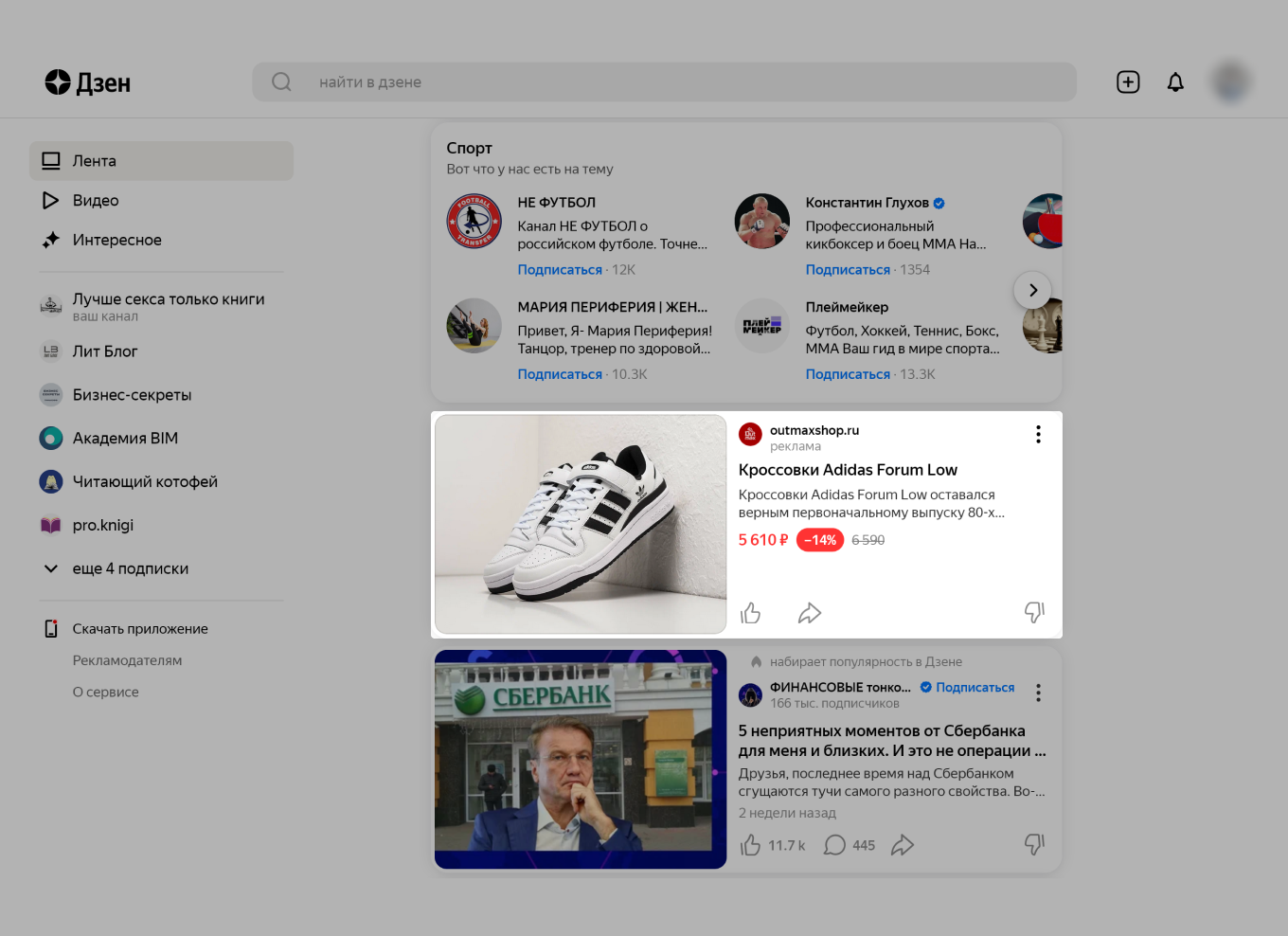
Task: Open О сервисе link
Action: pos(106,693)
